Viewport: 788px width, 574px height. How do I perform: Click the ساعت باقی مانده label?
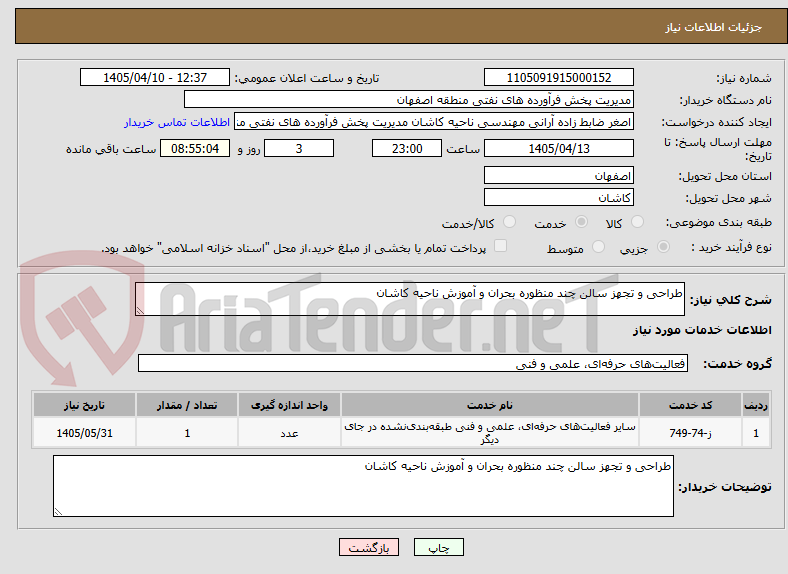click(x=111, y=149)
